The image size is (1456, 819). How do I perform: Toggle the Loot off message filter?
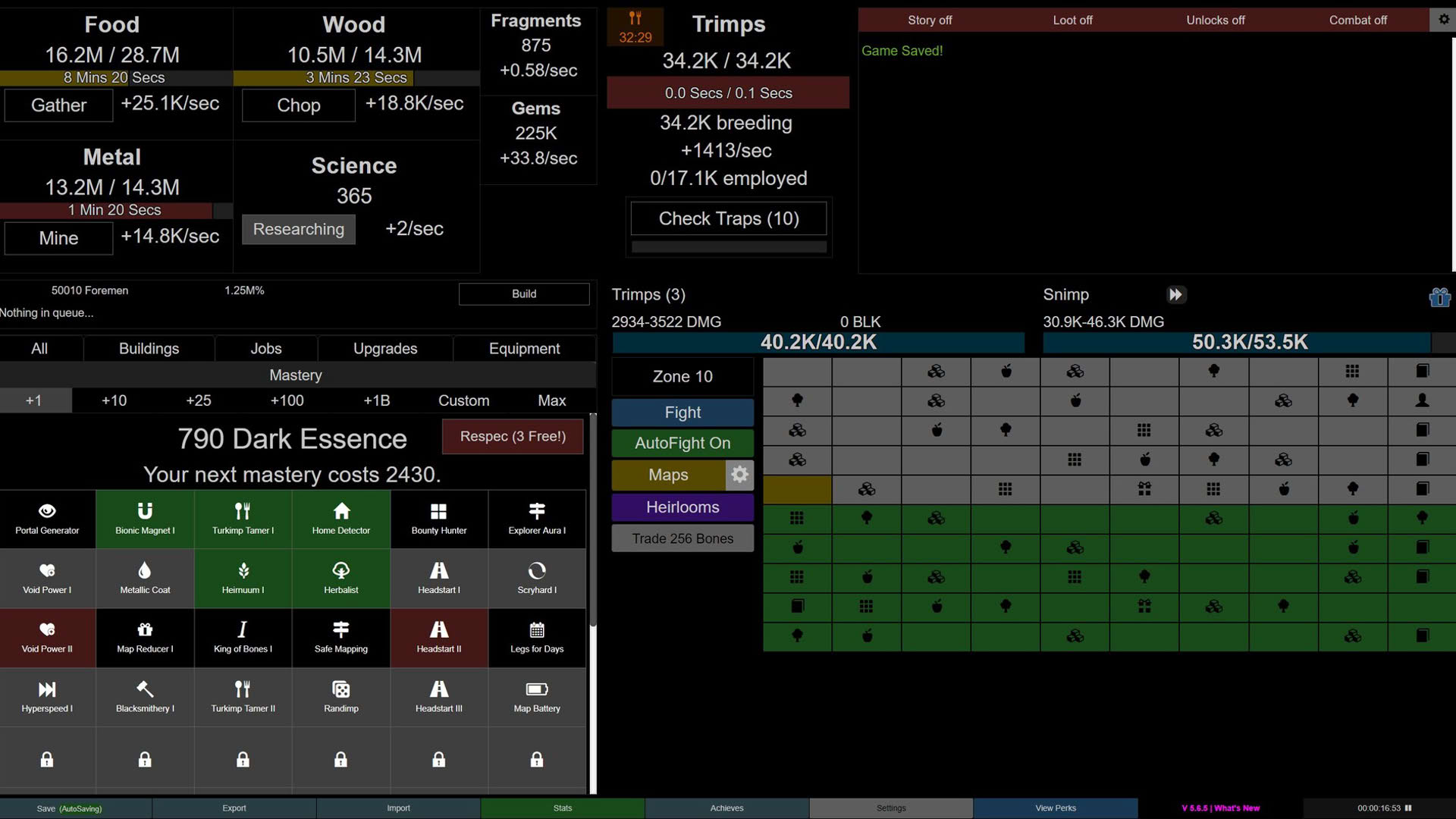(x=1072, y=20)
